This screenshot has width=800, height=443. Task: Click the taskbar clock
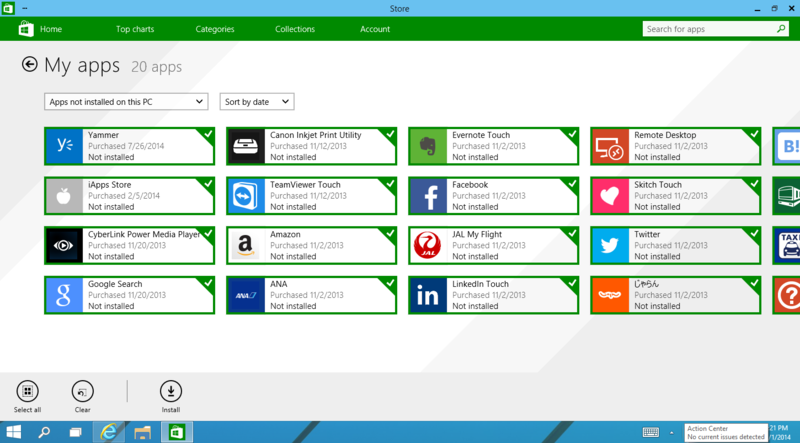pos(781,433)
